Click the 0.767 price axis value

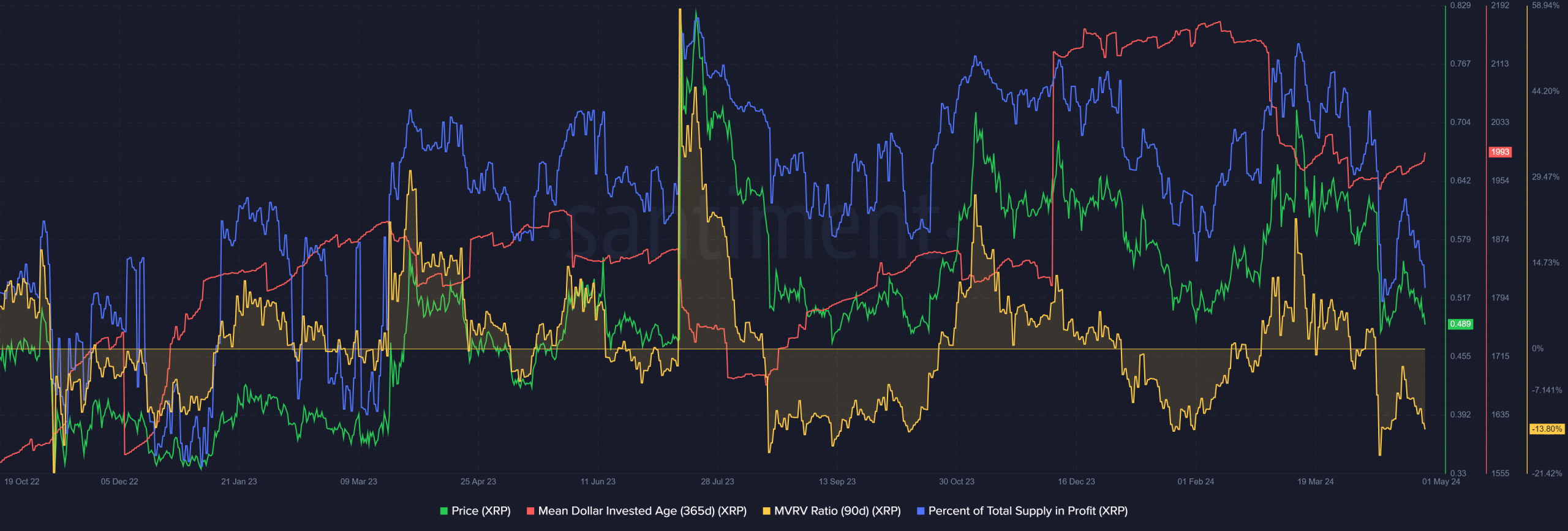tap(1460, 64)
